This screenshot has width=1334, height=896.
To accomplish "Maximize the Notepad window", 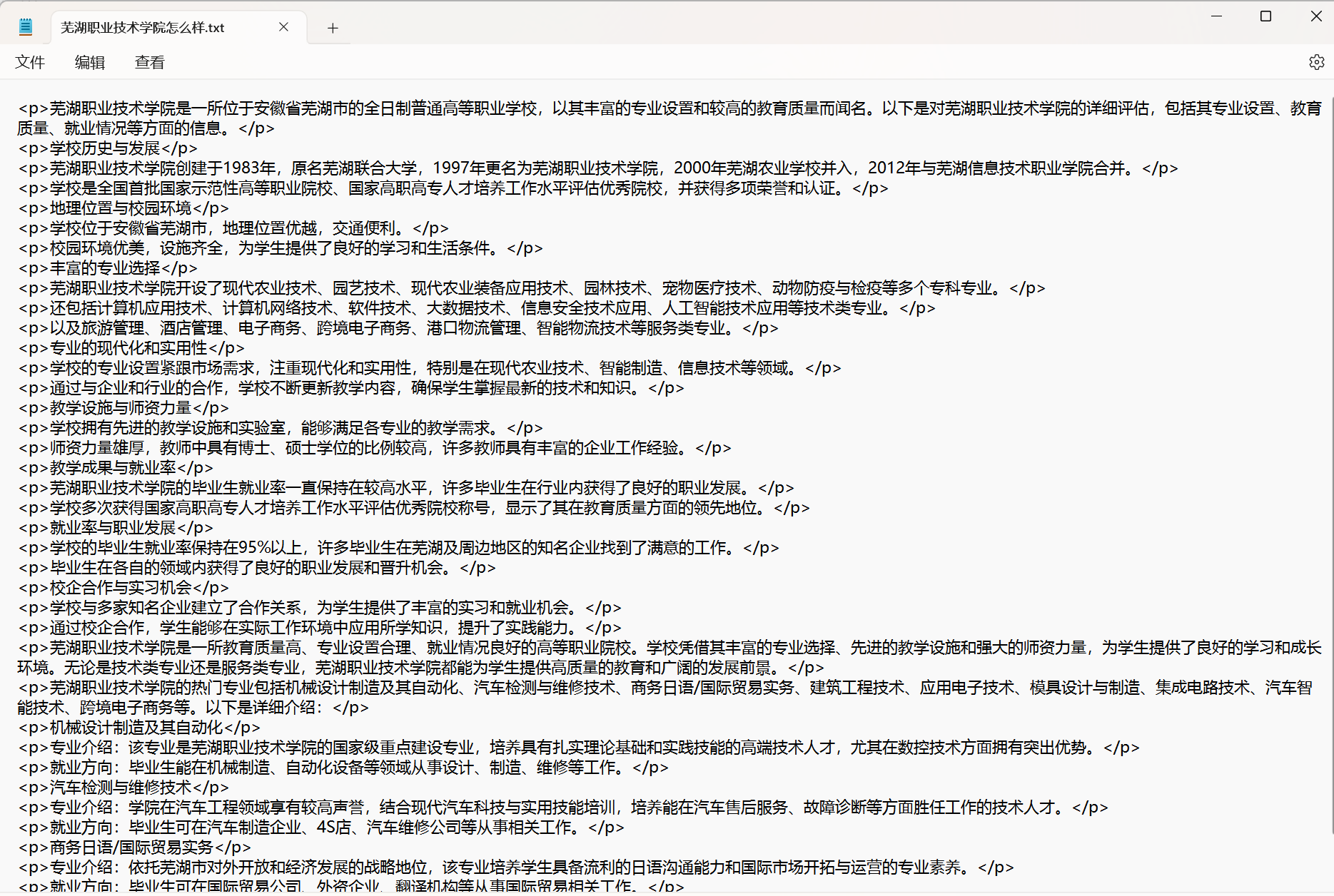I will tap(1265, 16).
